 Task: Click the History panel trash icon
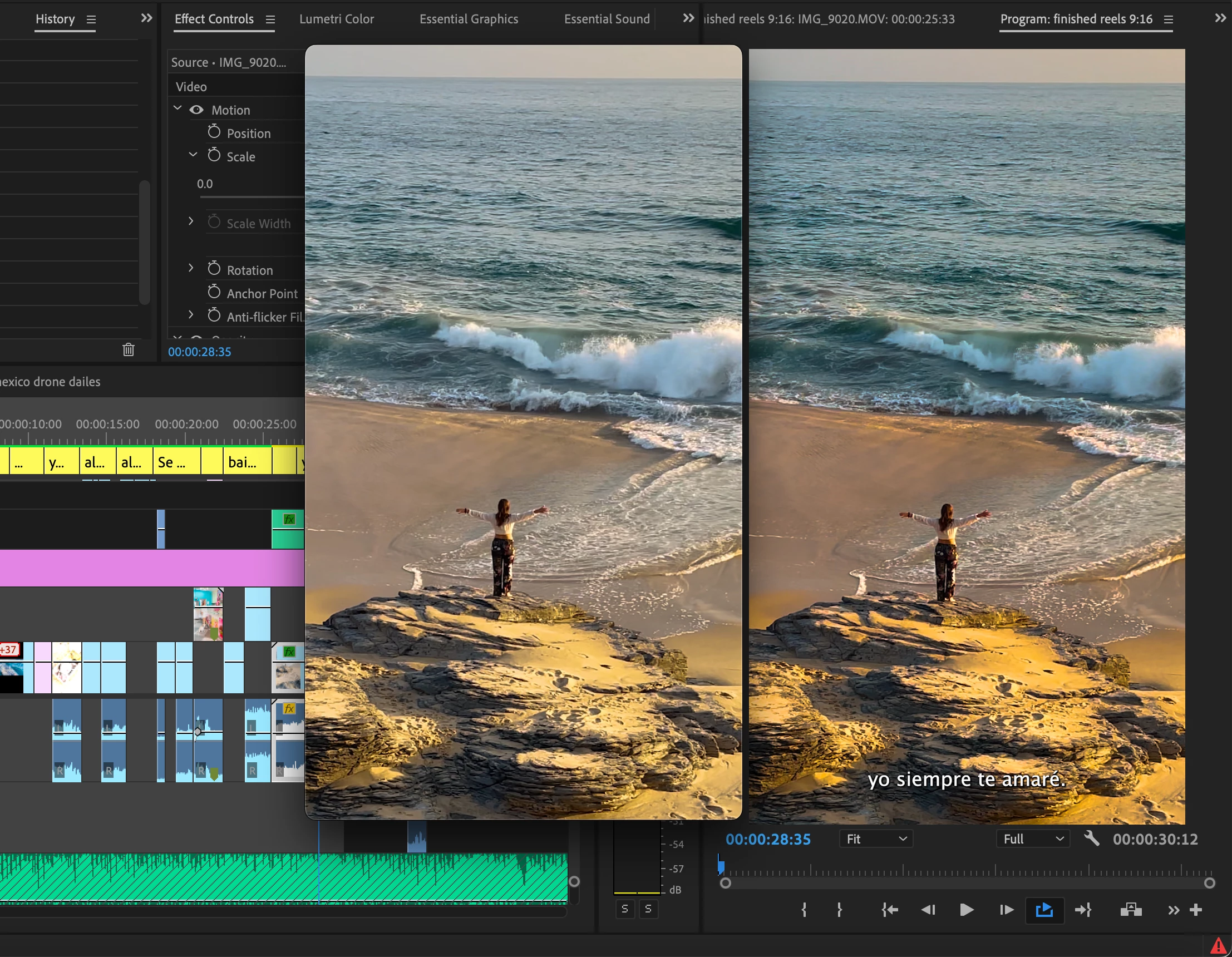[129, 349]
